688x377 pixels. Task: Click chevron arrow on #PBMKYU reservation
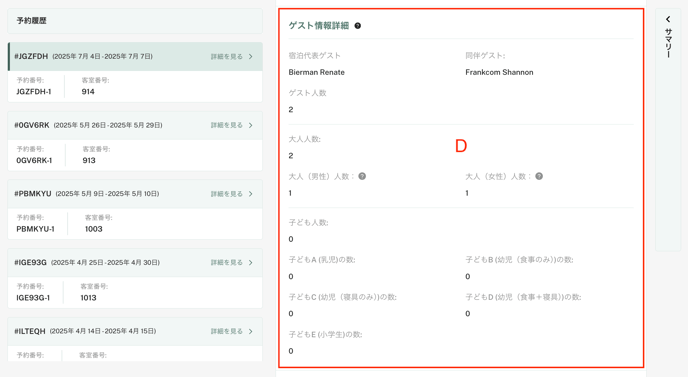(251, 194)
